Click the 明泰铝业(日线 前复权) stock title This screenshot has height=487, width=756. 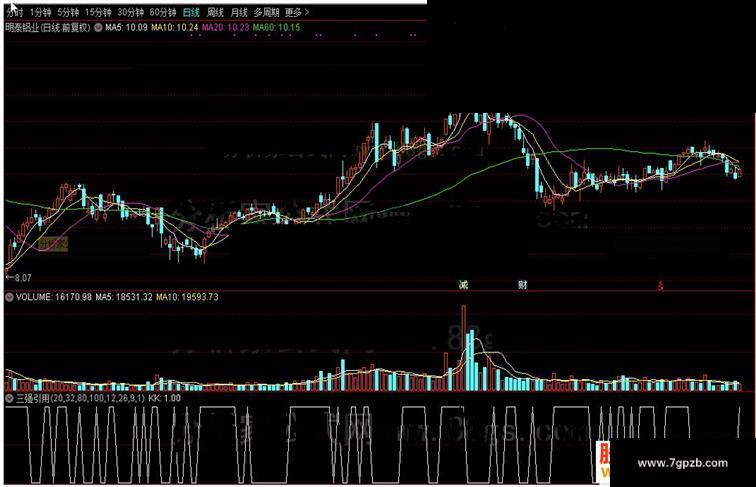tap(48, 27)
